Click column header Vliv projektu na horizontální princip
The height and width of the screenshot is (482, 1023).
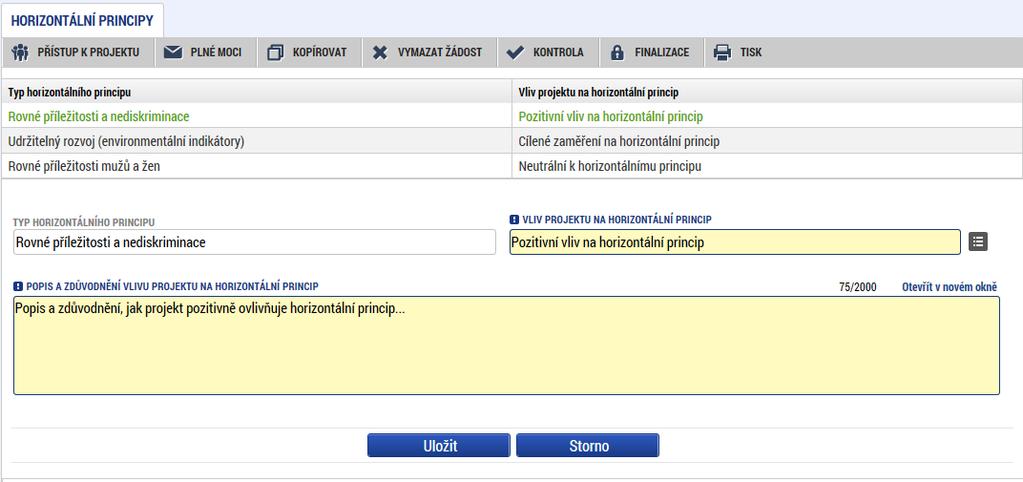pos(767,92)
